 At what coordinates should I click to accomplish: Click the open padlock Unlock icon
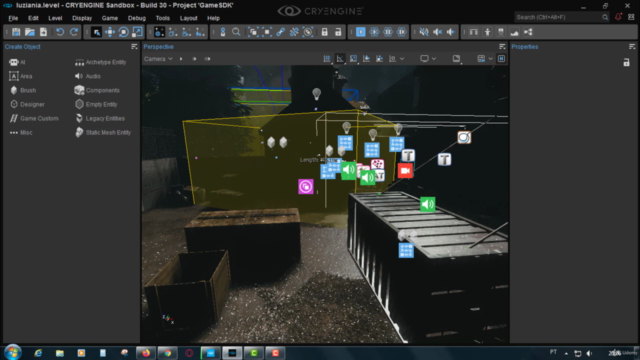pyautogui.click(x=338, y=32)
